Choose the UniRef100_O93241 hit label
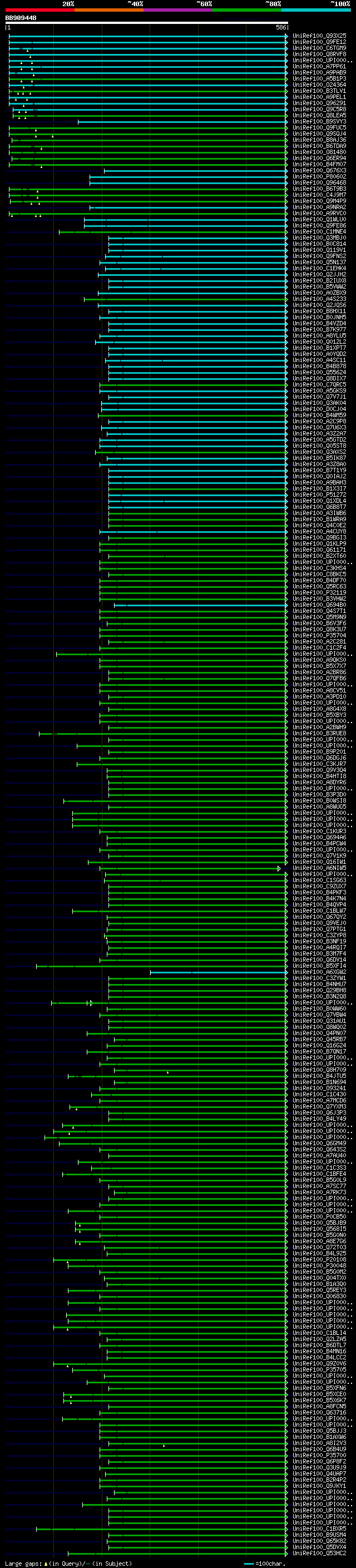The image size is (356, 1568). pos(319,1089)
